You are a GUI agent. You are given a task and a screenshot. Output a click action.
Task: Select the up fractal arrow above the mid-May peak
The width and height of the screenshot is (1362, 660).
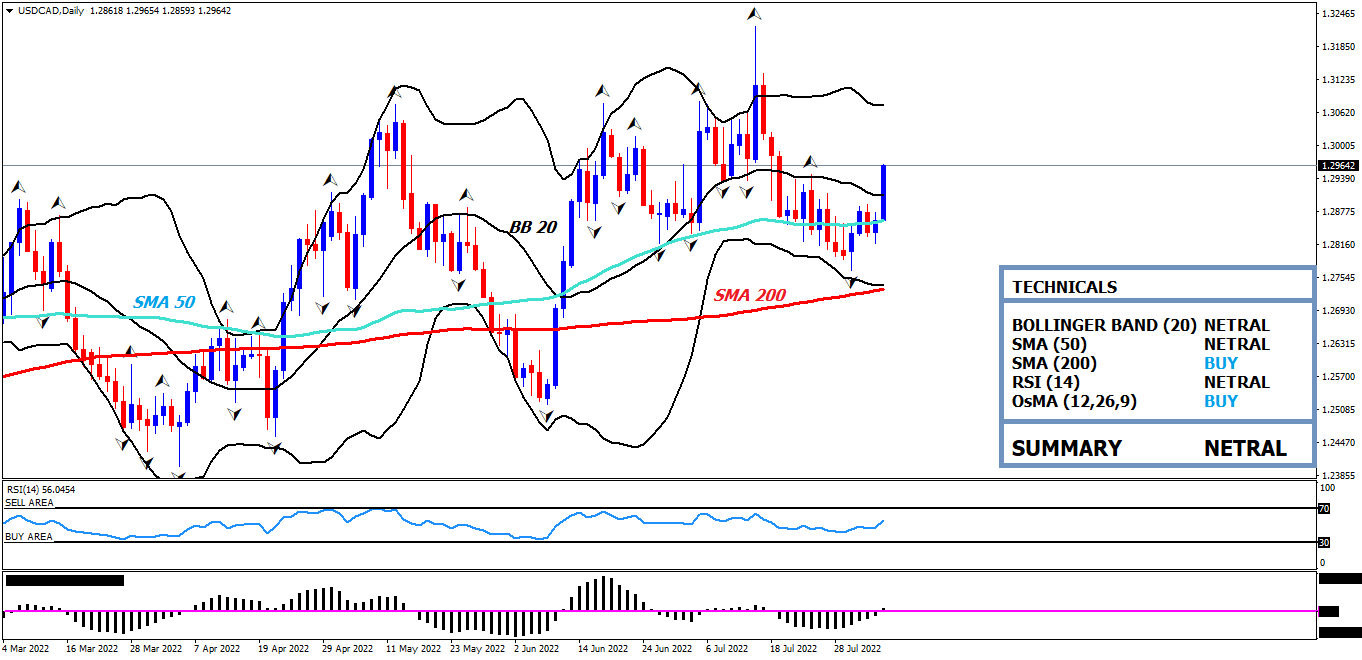coord(395,91)
